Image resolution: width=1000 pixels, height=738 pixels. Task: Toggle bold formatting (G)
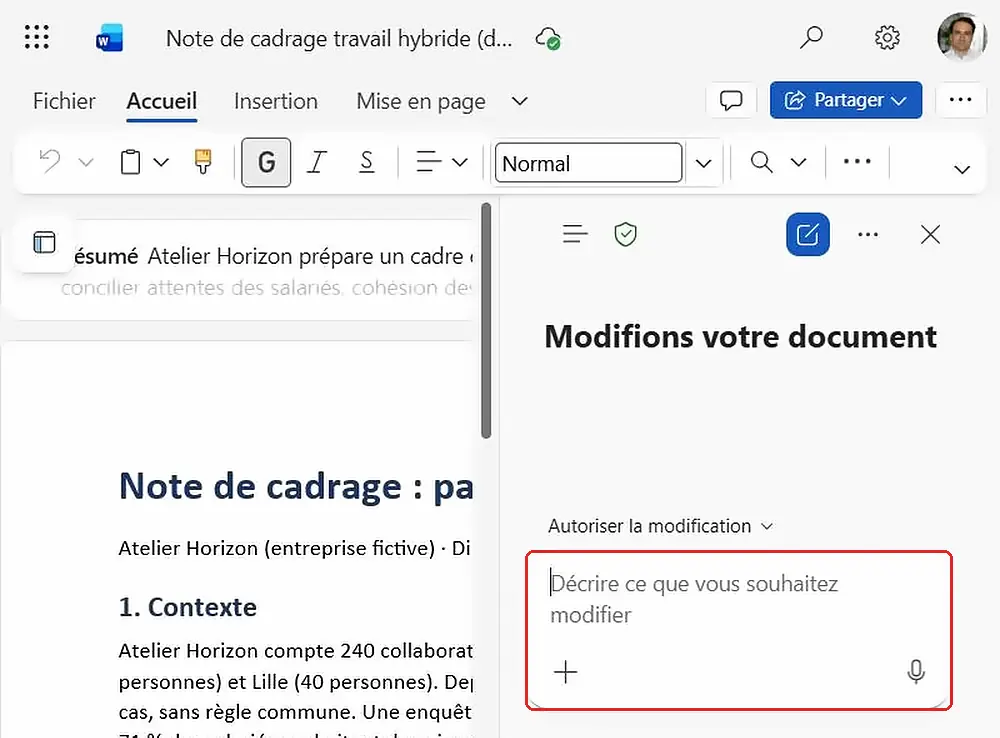[266, 163]
